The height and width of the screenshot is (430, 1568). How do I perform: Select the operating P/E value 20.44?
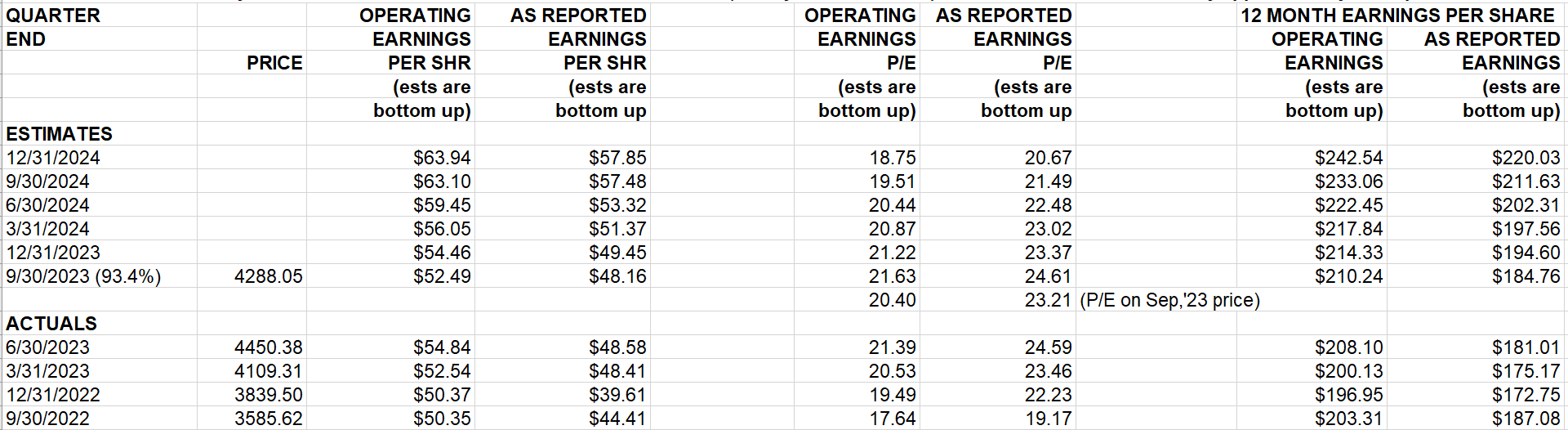(x=892, y=205)
